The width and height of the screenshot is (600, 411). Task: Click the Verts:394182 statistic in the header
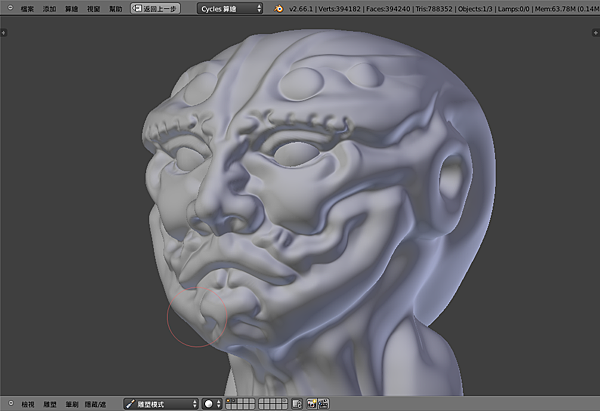pyautogui.click(x=339, y=8)
